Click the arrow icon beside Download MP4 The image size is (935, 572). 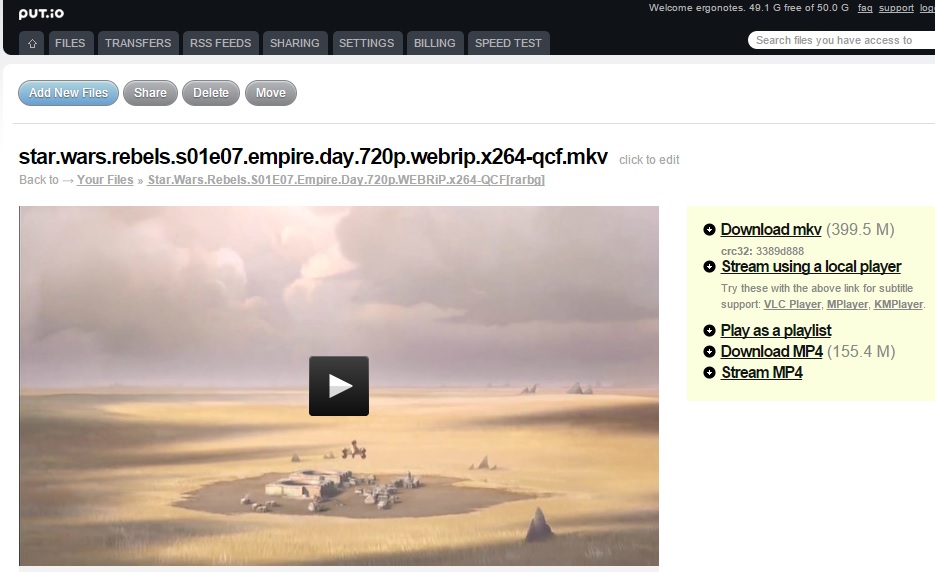click(709, 351)
